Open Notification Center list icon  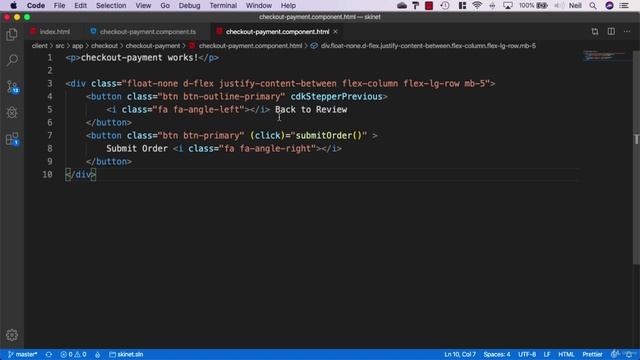tap(624, 5)
